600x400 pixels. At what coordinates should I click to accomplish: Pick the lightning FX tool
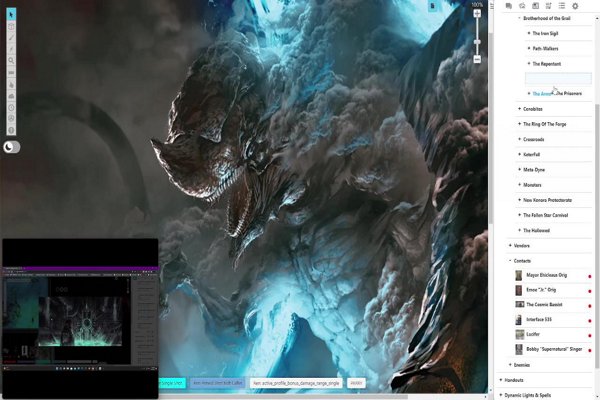(x=11, y=49)
